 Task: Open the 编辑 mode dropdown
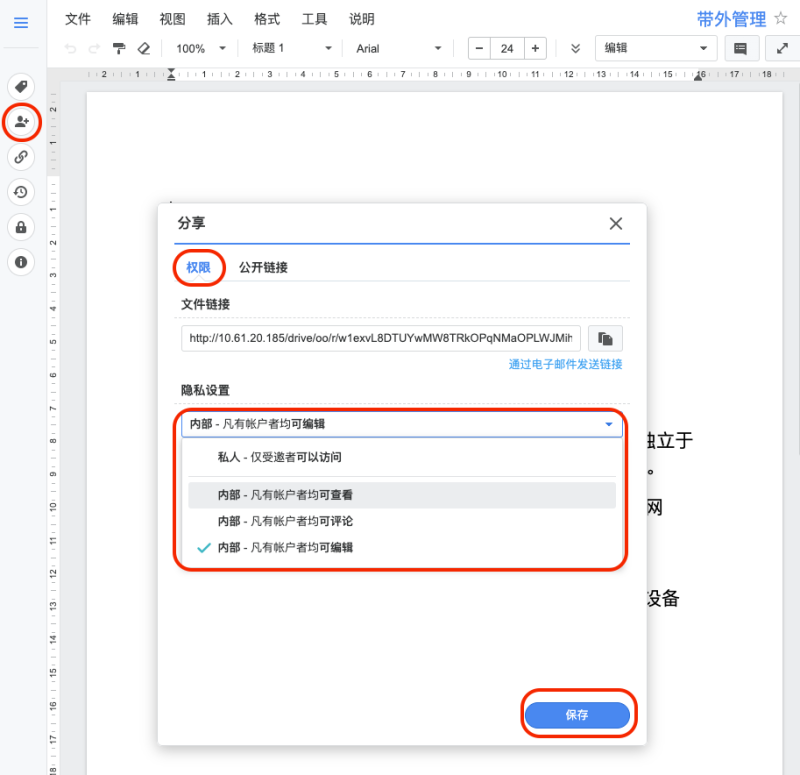(x=656, y=48)
